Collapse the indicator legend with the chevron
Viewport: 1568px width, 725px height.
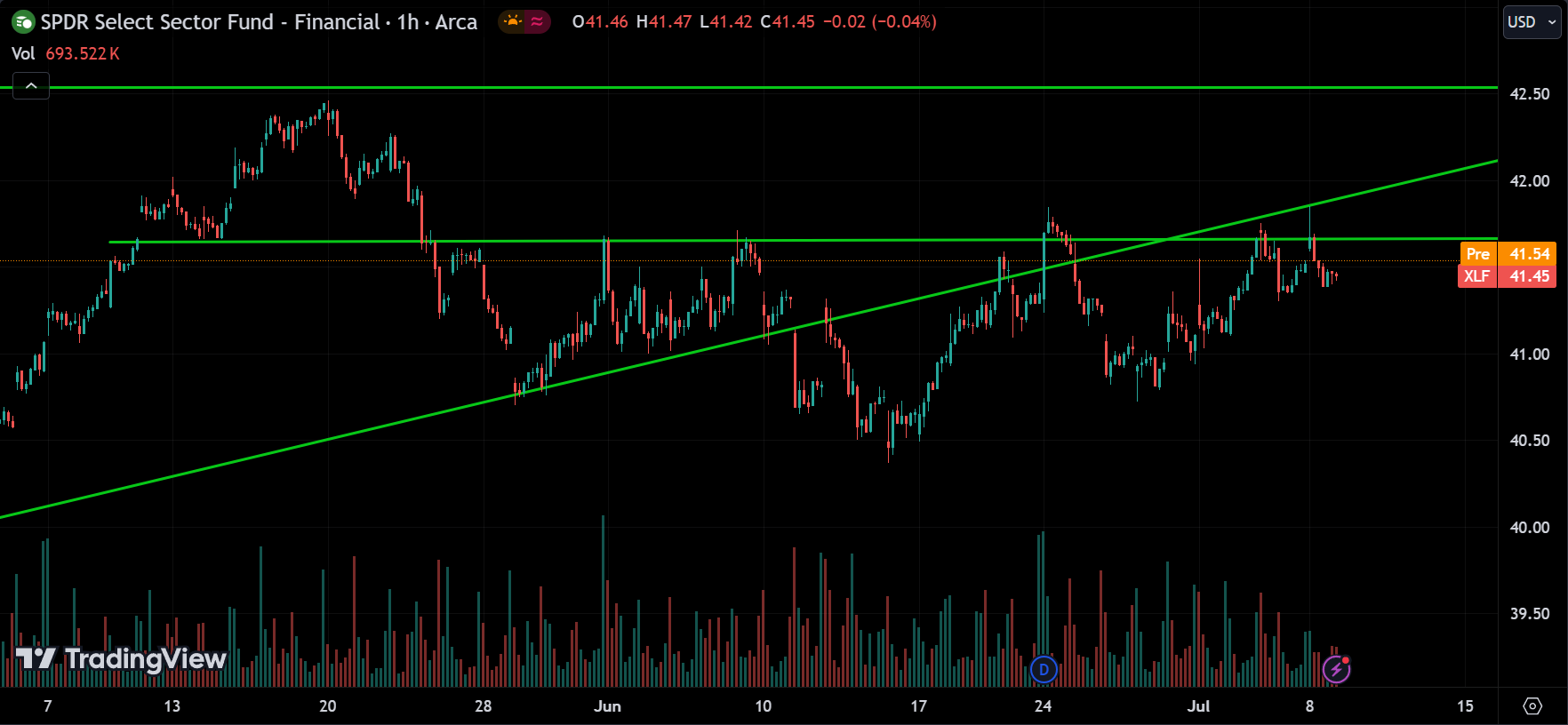pos(31,86)
